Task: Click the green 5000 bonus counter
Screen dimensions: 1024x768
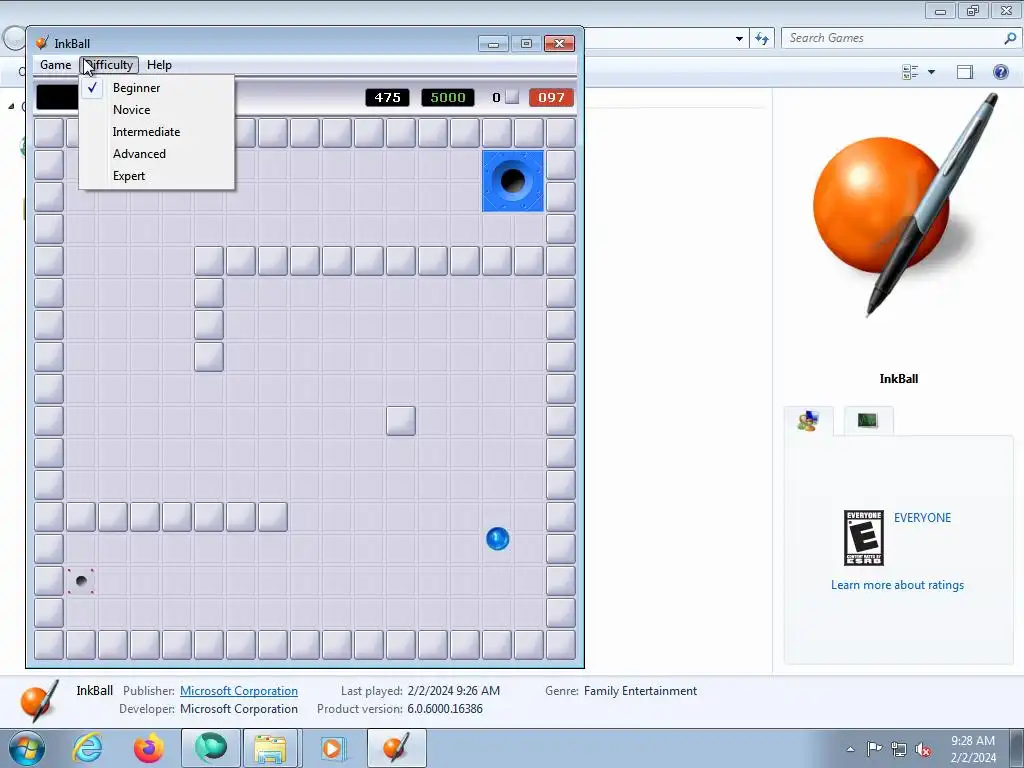Action: pos(448,97)
